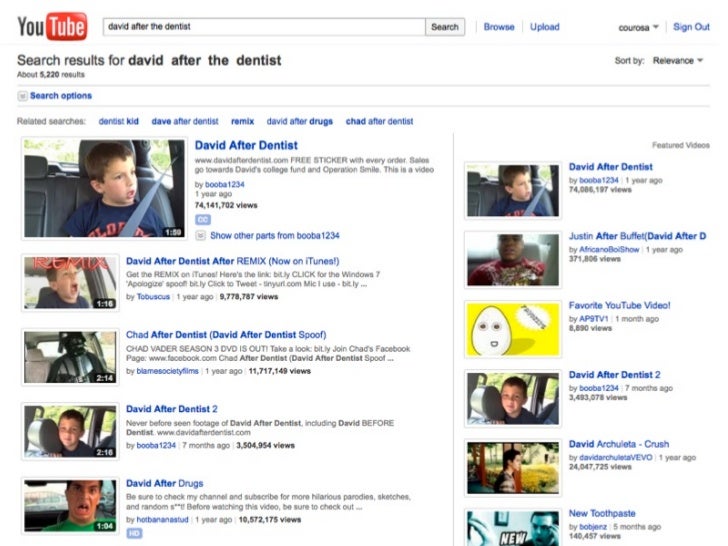Expand the Search options panel

(55, 96)
